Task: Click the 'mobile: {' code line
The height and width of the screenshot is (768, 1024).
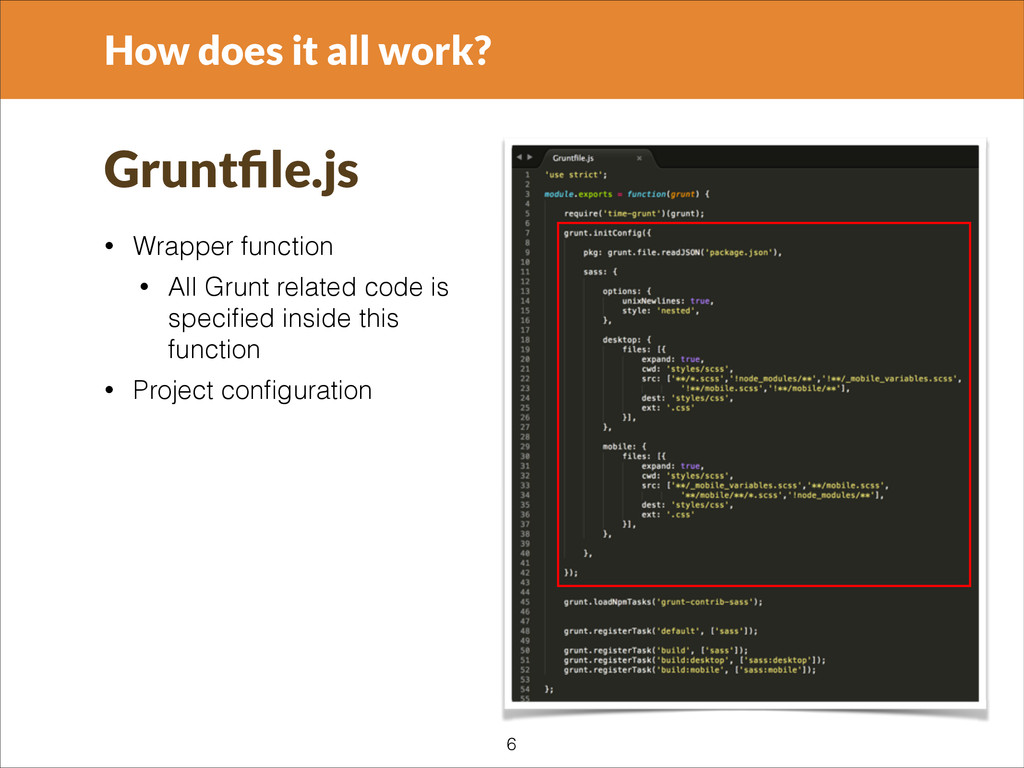Action: tap(624, 447)
